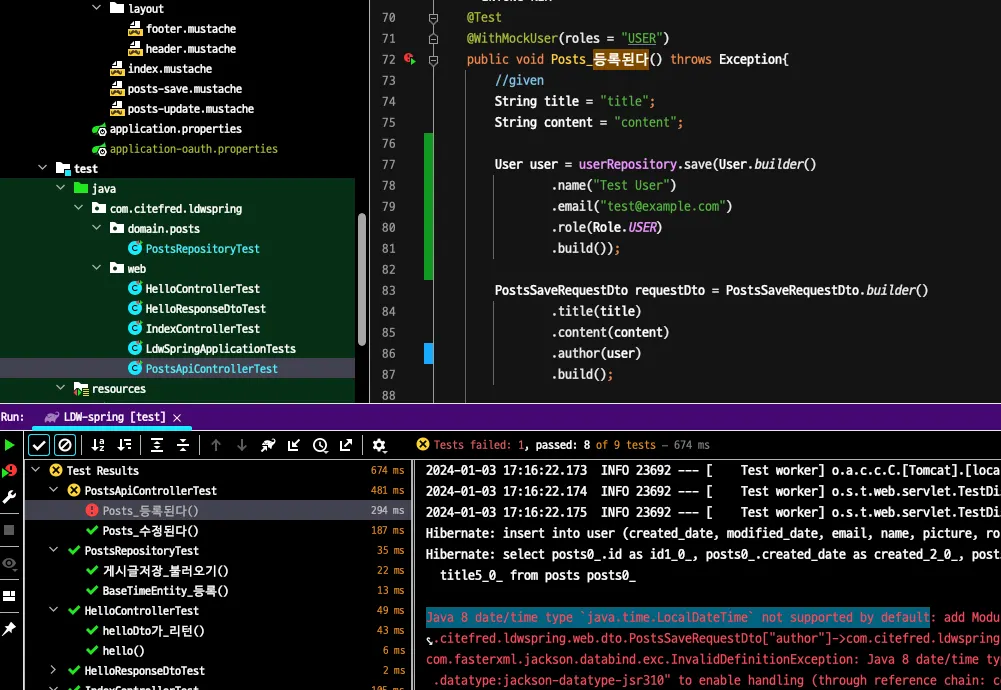Open the test history clock icon
This screenshot has width=1001, height=690.
[320, 445]
